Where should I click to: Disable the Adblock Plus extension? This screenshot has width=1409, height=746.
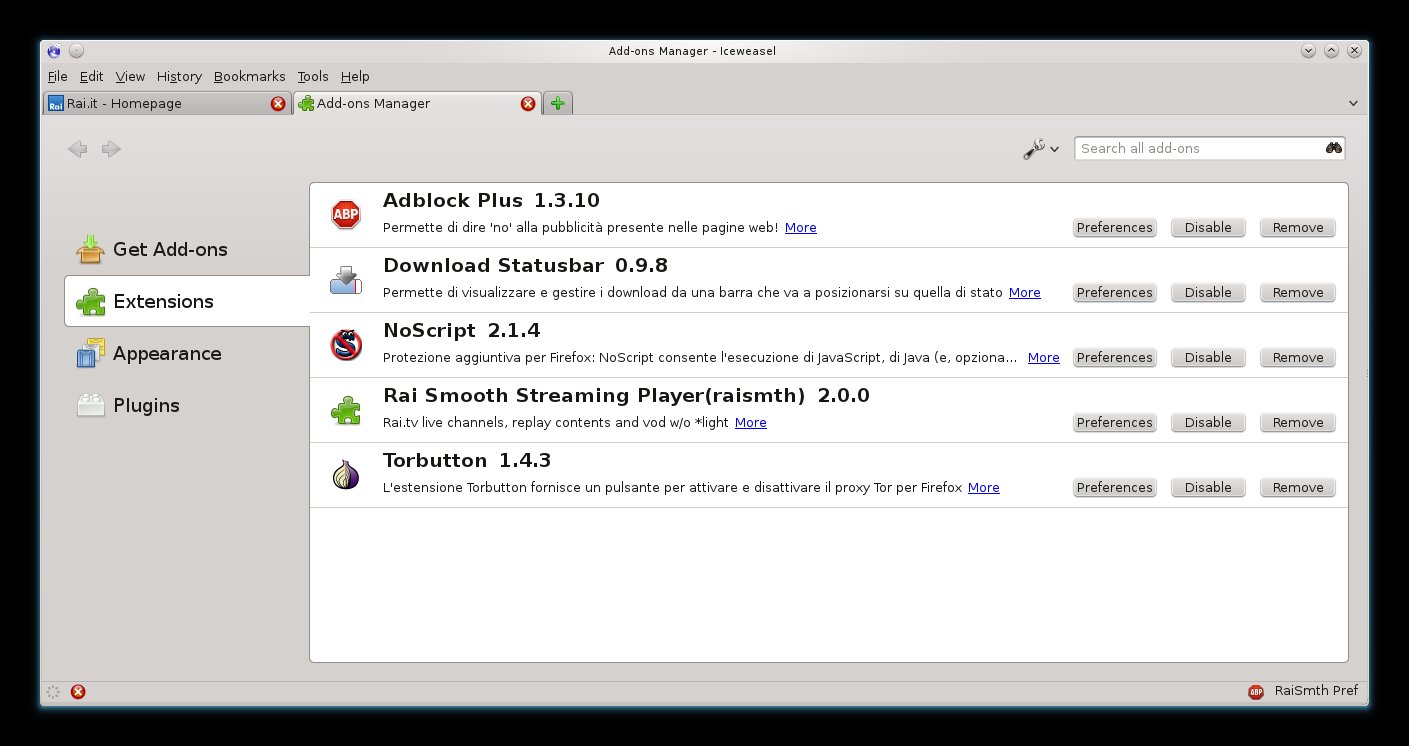coord(1208,228)
